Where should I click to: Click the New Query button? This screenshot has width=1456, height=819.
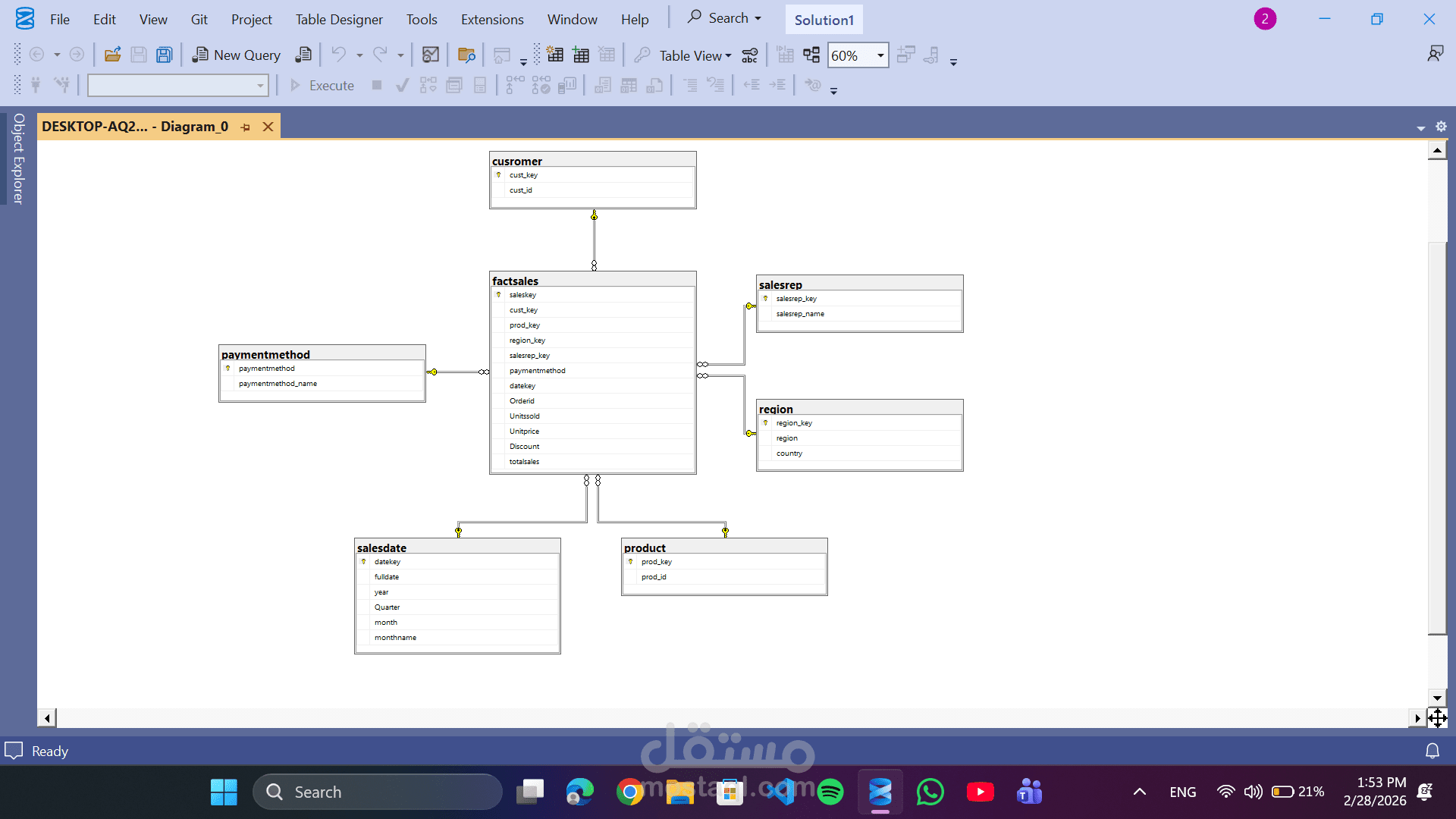click(236, 55)
